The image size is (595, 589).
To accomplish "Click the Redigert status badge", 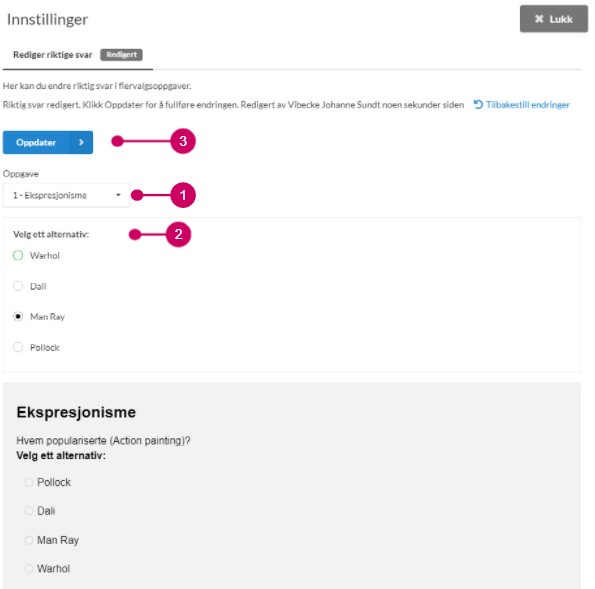I will coord(121,55).
